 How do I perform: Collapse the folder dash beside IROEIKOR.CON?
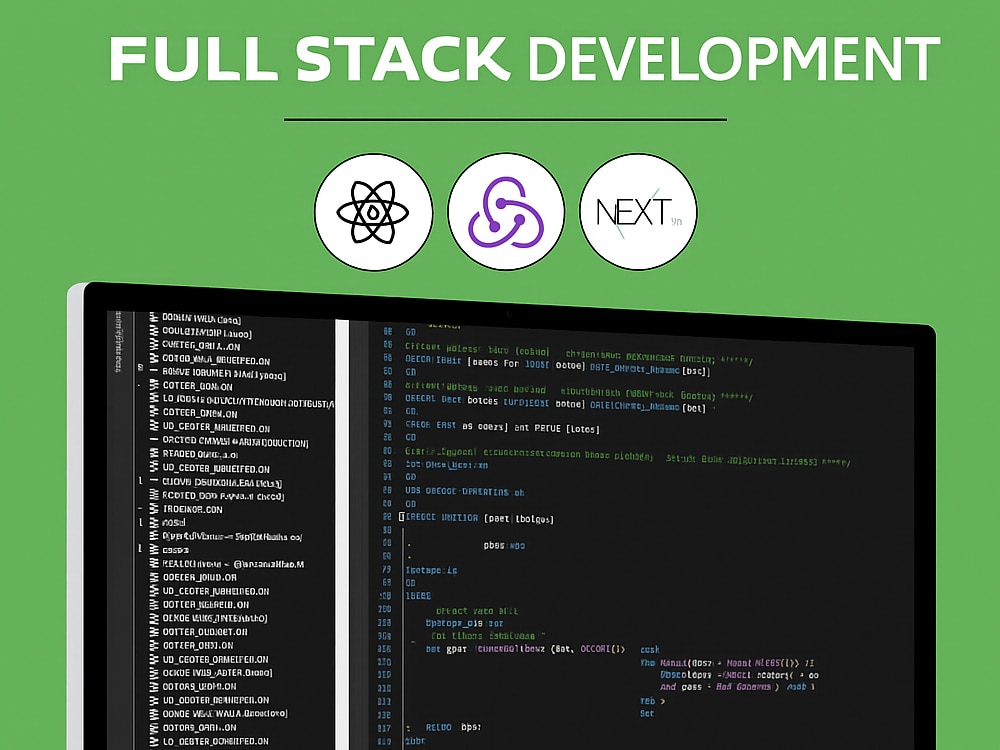click(140, 508)
